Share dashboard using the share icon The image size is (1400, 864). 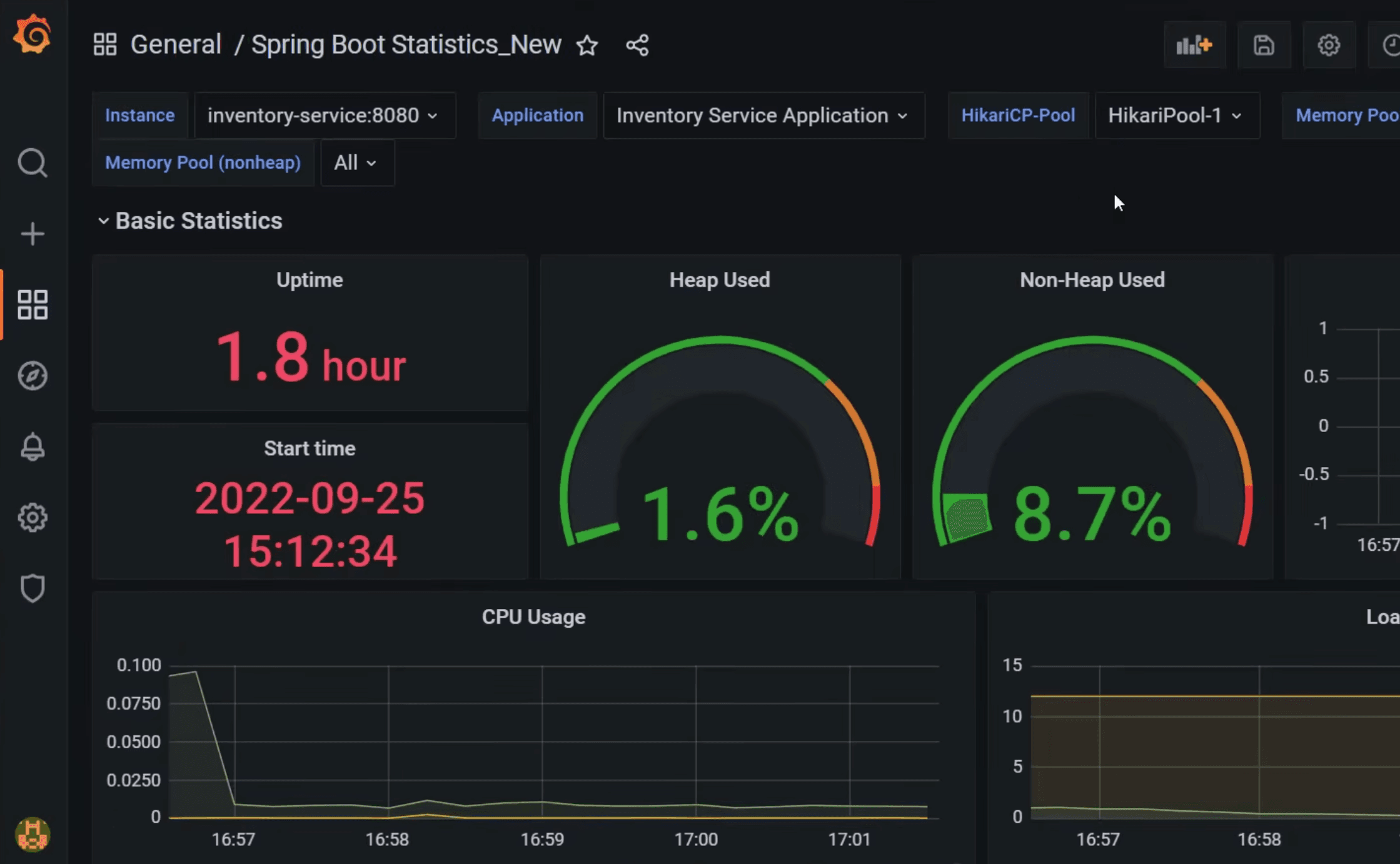pyautogui.click(x=637, y=45)
